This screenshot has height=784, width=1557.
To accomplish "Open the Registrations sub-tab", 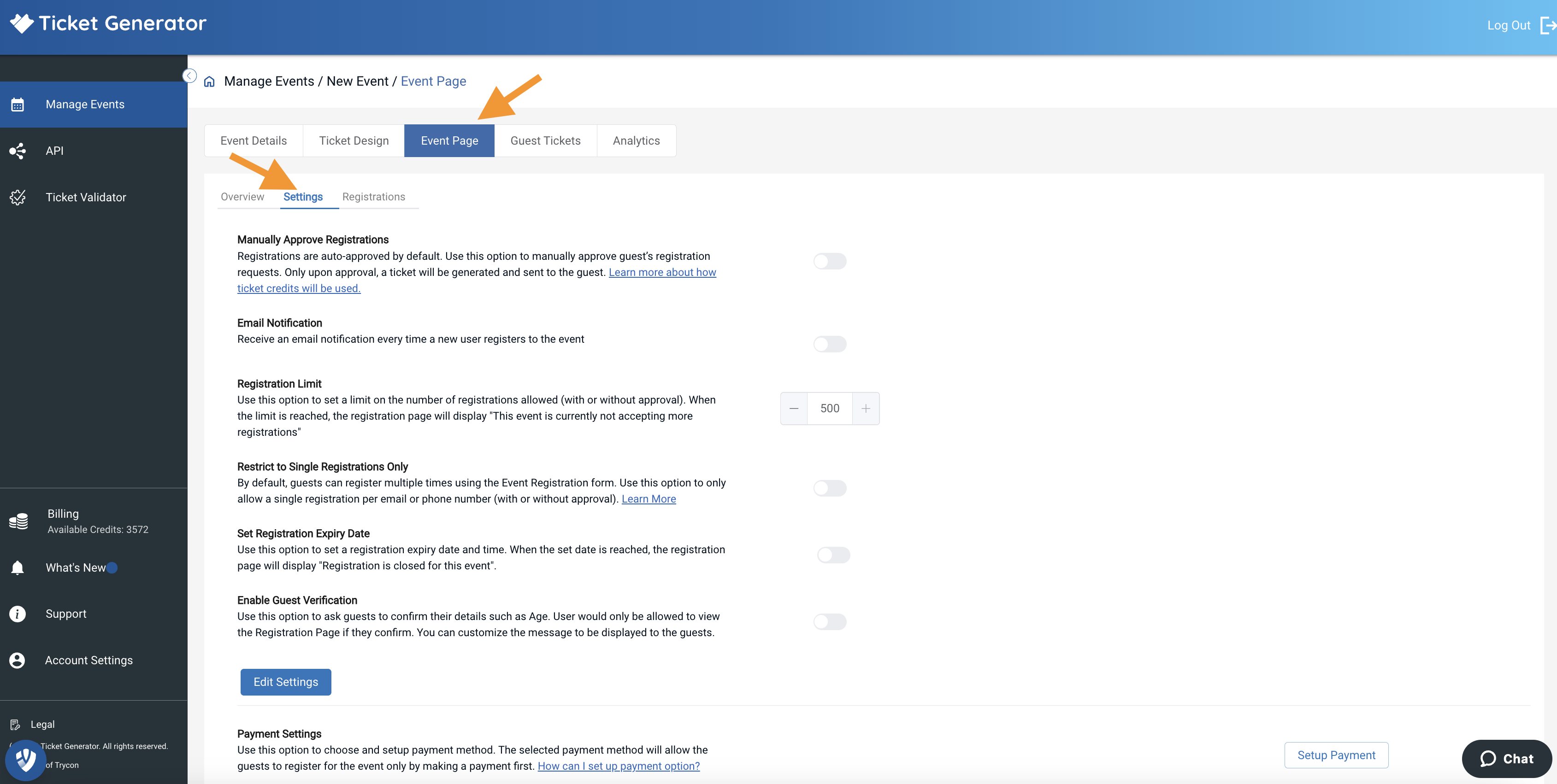I will point(373,197).
